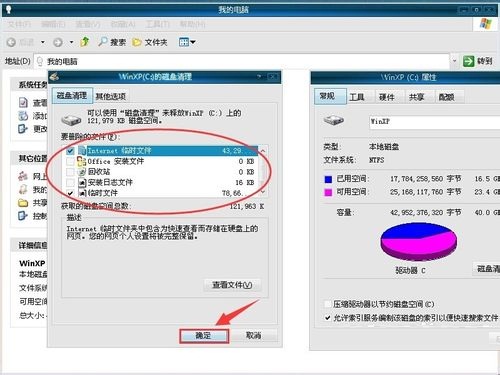This screenshot has width=500, height=375.
Task: Click the magenta 可用空间 color swatch
Action: click(328, 192)
